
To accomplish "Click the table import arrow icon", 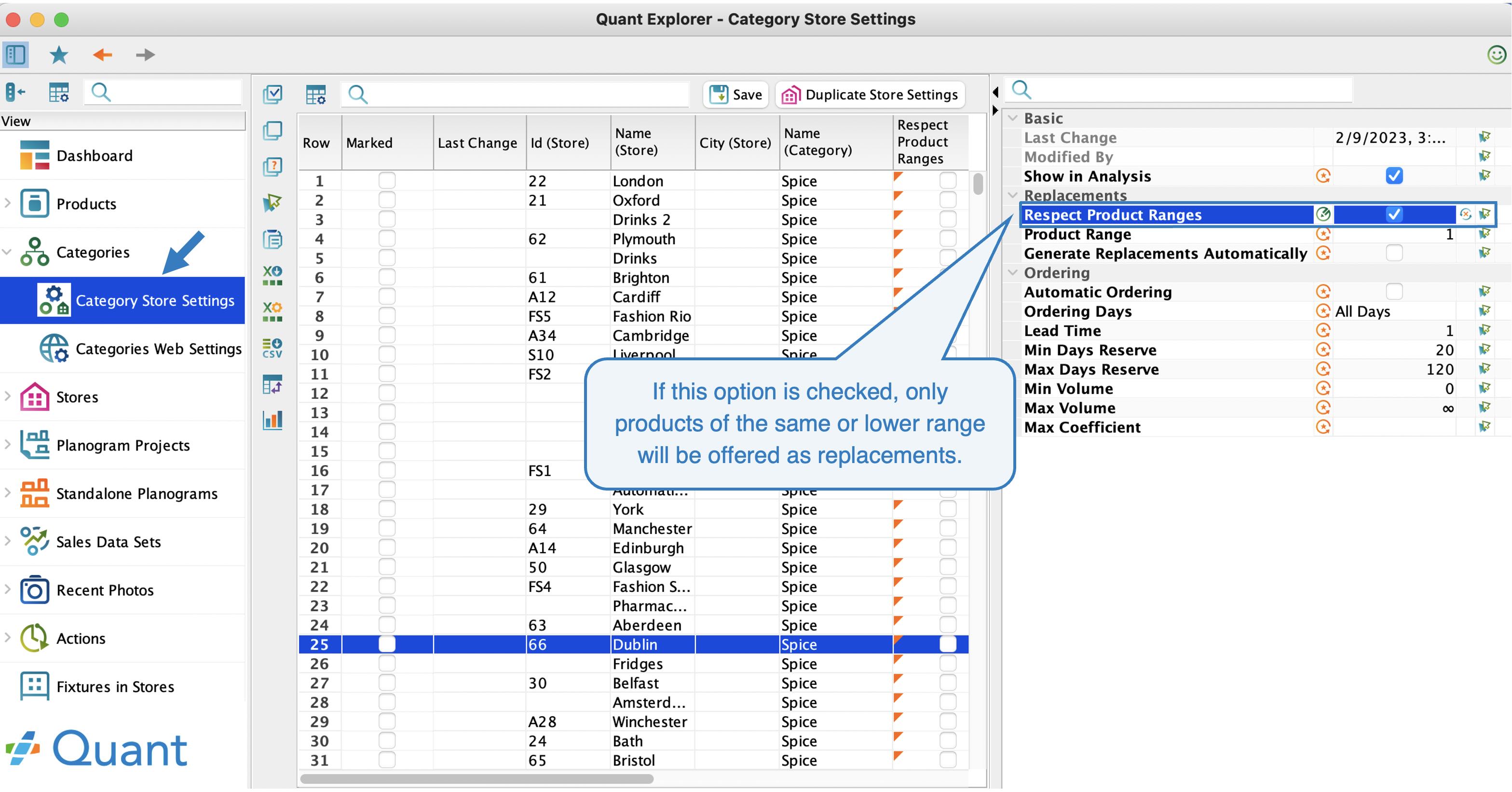I will click(x=272, y=384).
